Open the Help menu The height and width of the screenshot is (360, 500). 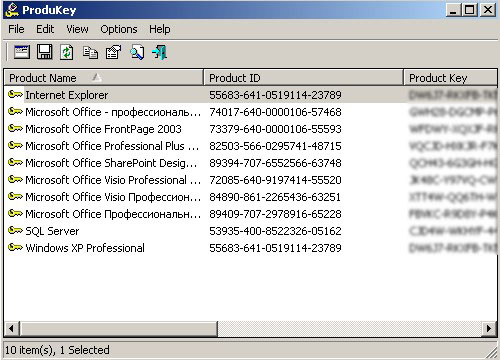click(x=160, y=29)
